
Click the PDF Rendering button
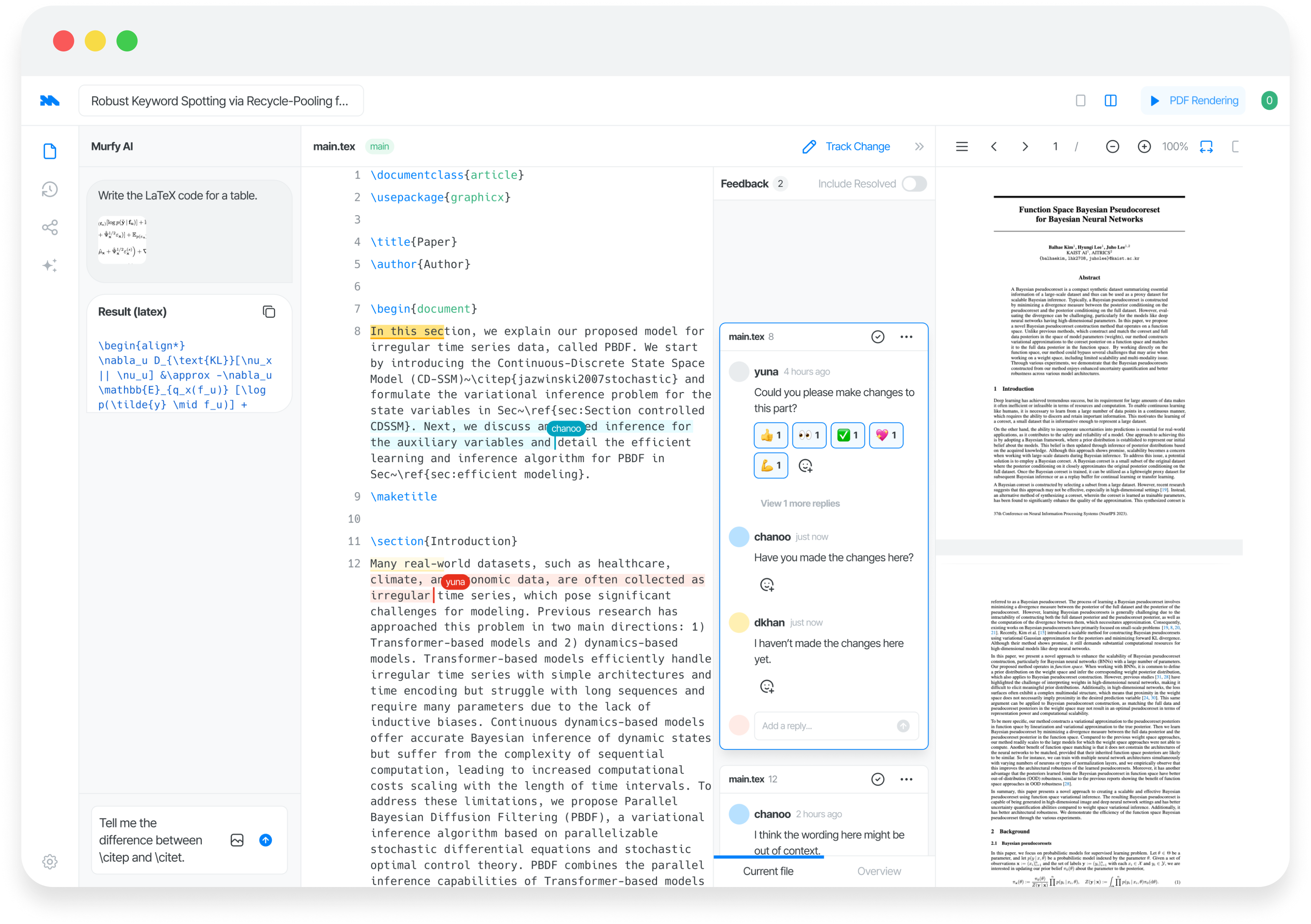point(1193,100)
